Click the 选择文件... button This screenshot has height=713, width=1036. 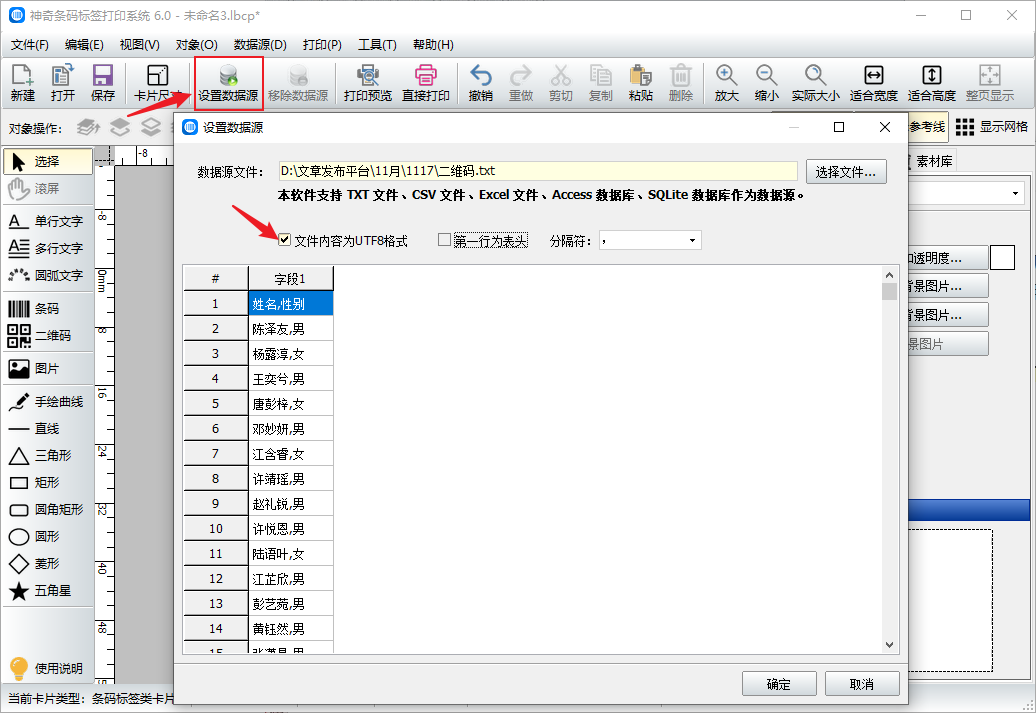pos(846,172)
